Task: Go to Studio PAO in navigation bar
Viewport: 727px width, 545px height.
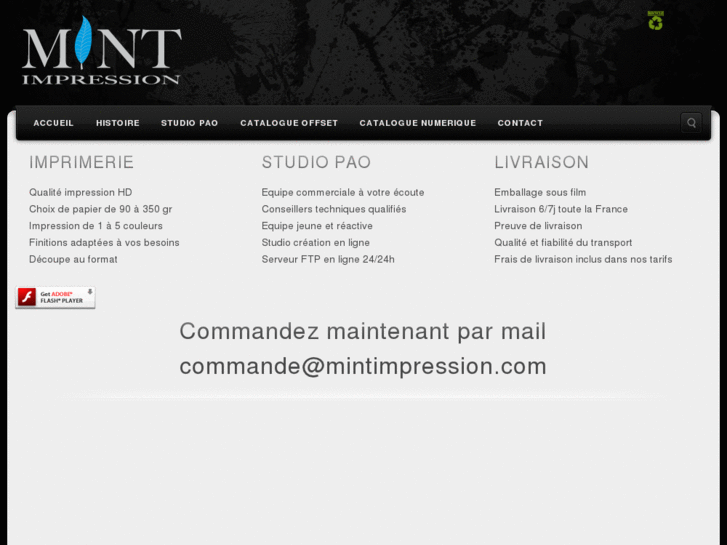Action: pos(190,123)
